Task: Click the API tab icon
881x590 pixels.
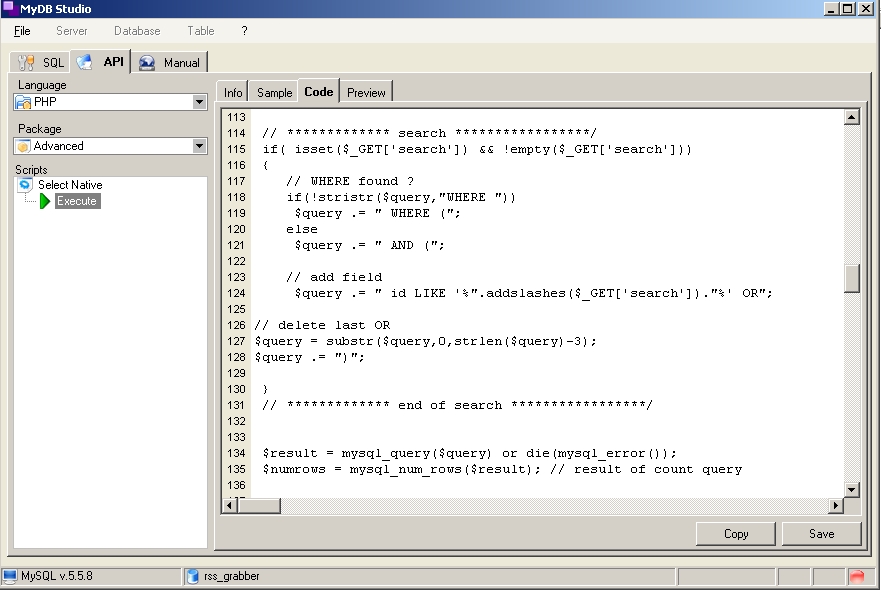Action: pyautogui.click(x=85, y=62)
